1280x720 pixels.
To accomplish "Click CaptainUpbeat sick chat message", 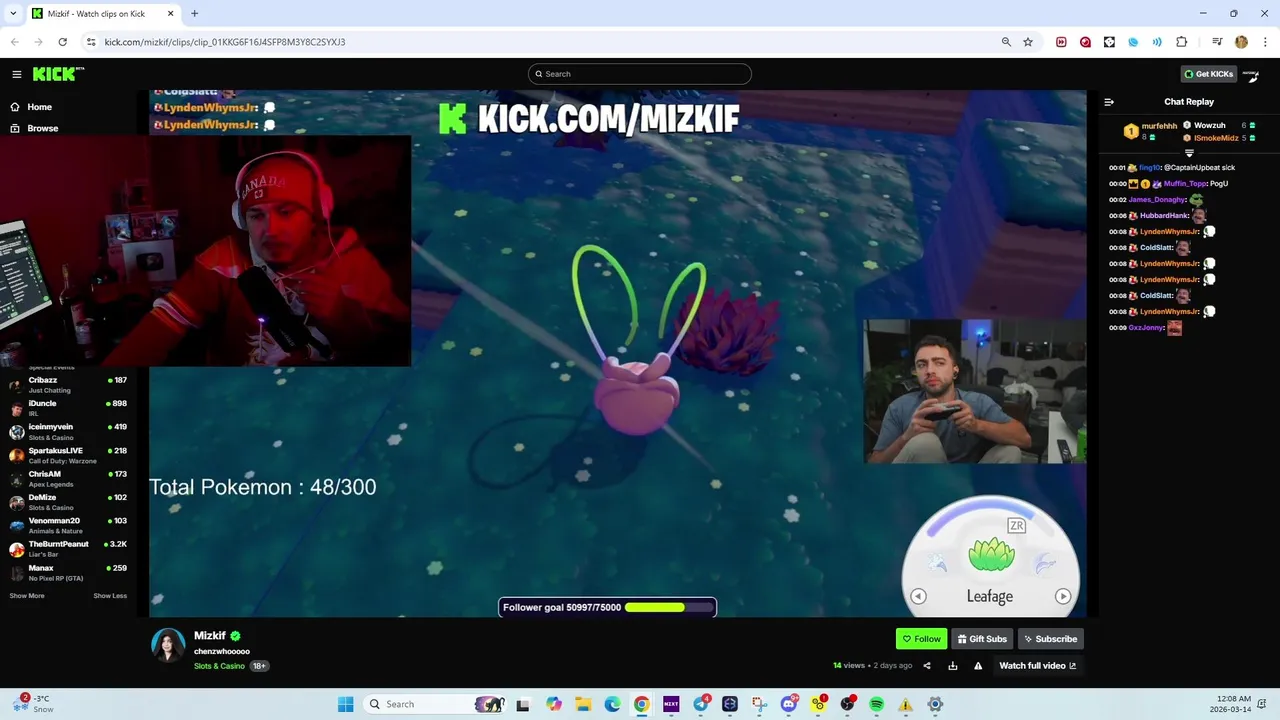I will [x=1199, y=168].
